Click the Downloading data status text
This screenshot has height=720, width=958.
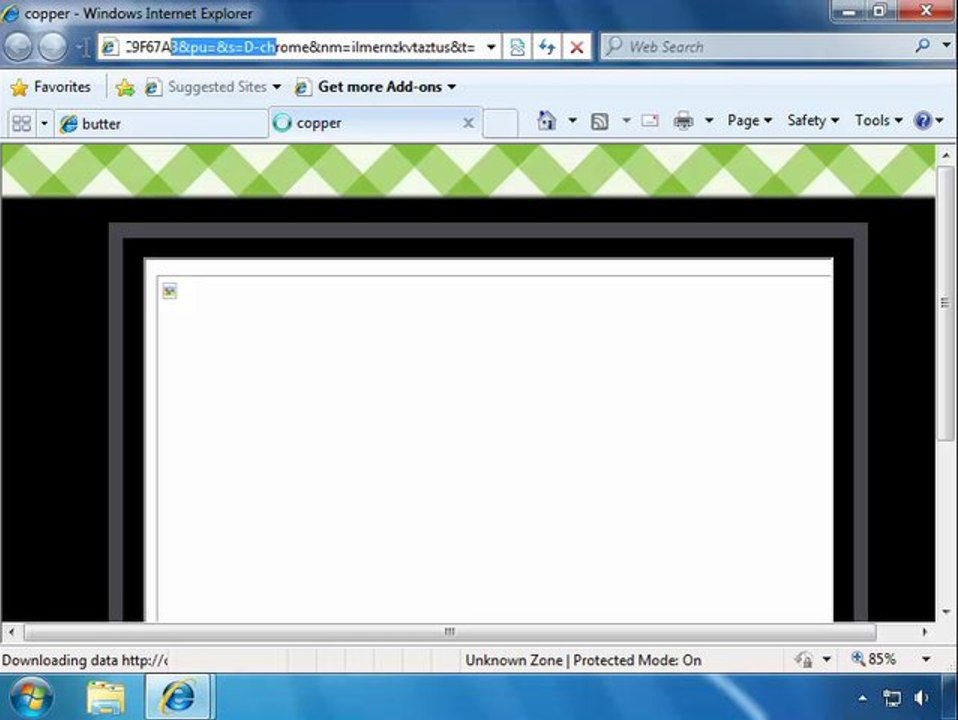[x=84, y=660]
